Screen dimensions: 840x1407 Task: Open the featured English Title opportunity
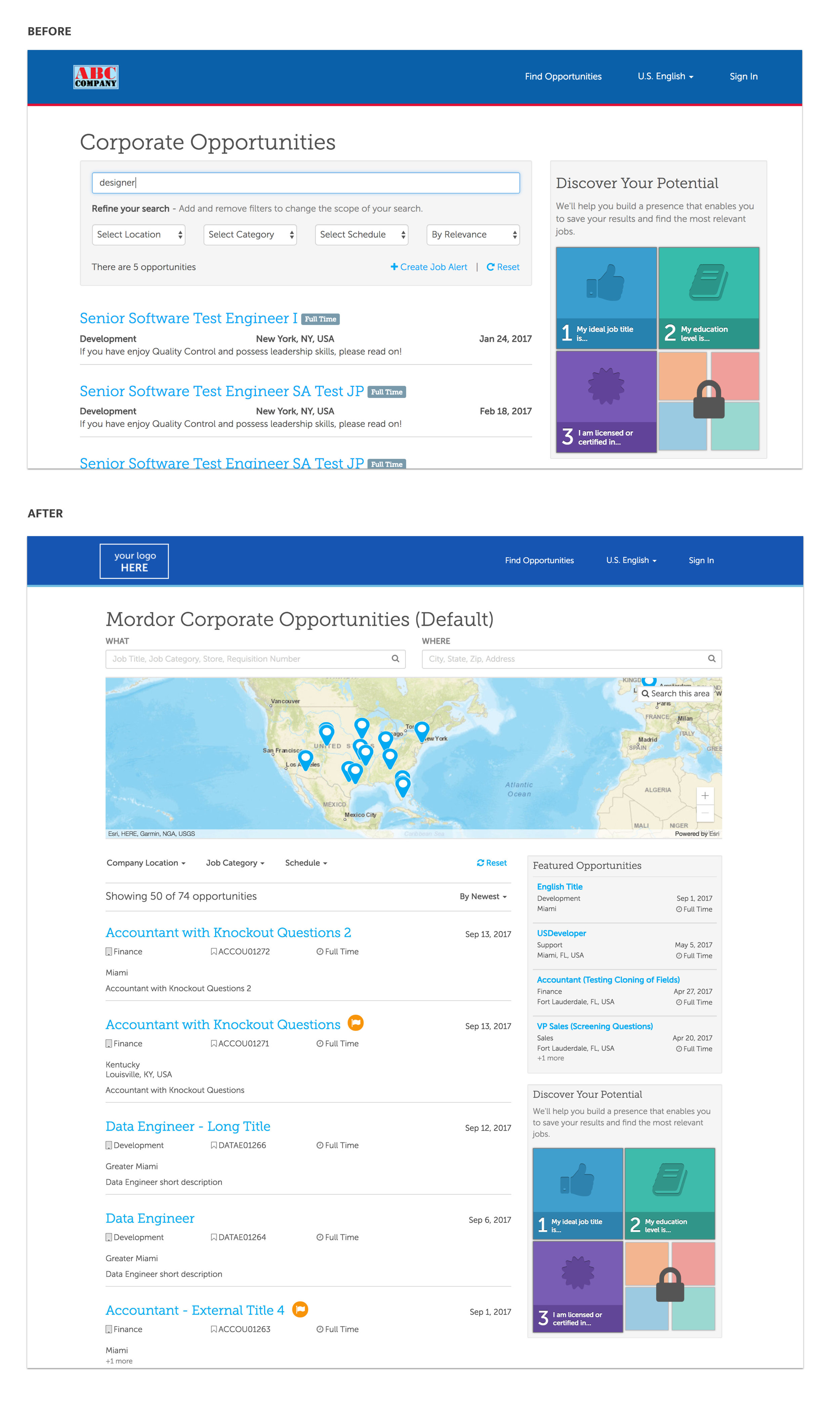(560, 887)
